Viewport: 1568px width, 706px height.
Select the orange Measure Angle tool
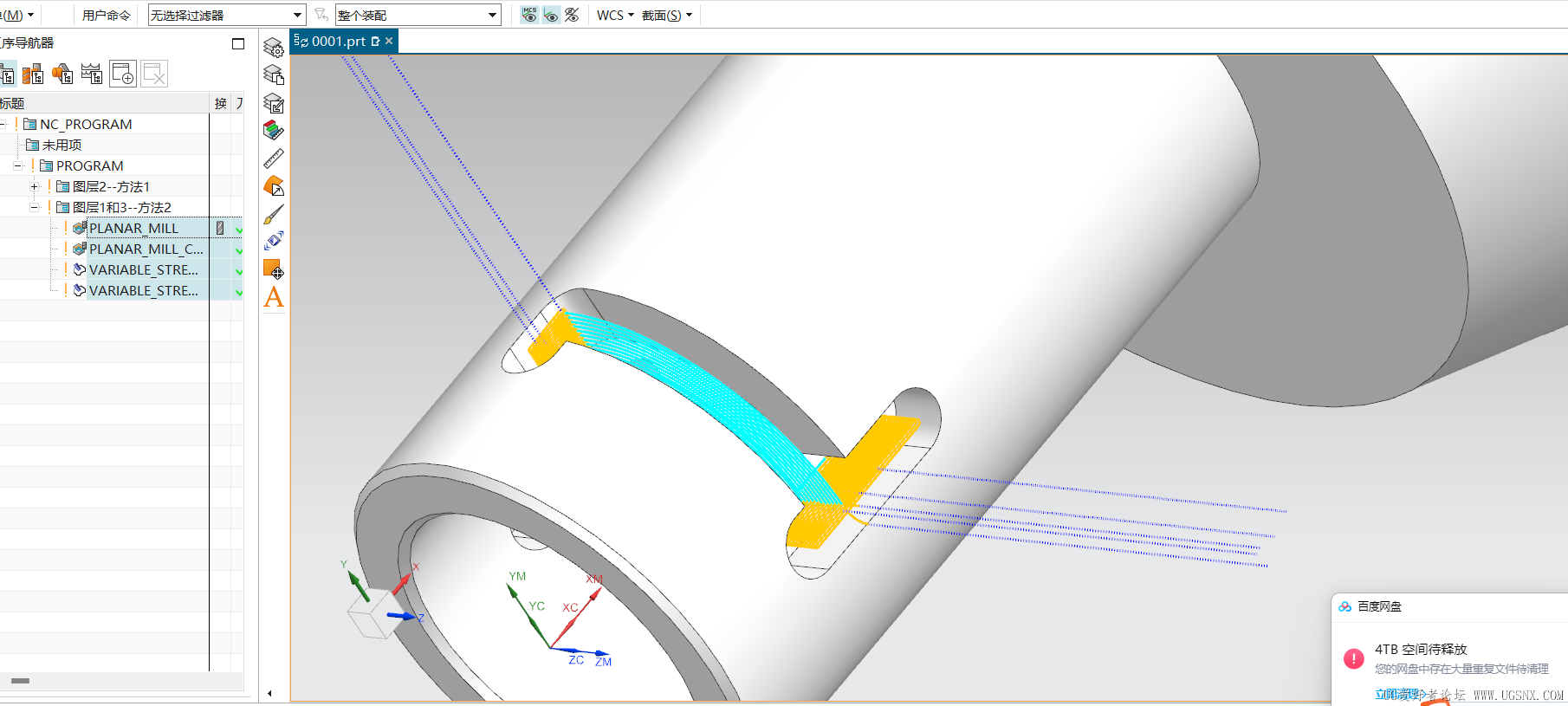click(274, 186)
